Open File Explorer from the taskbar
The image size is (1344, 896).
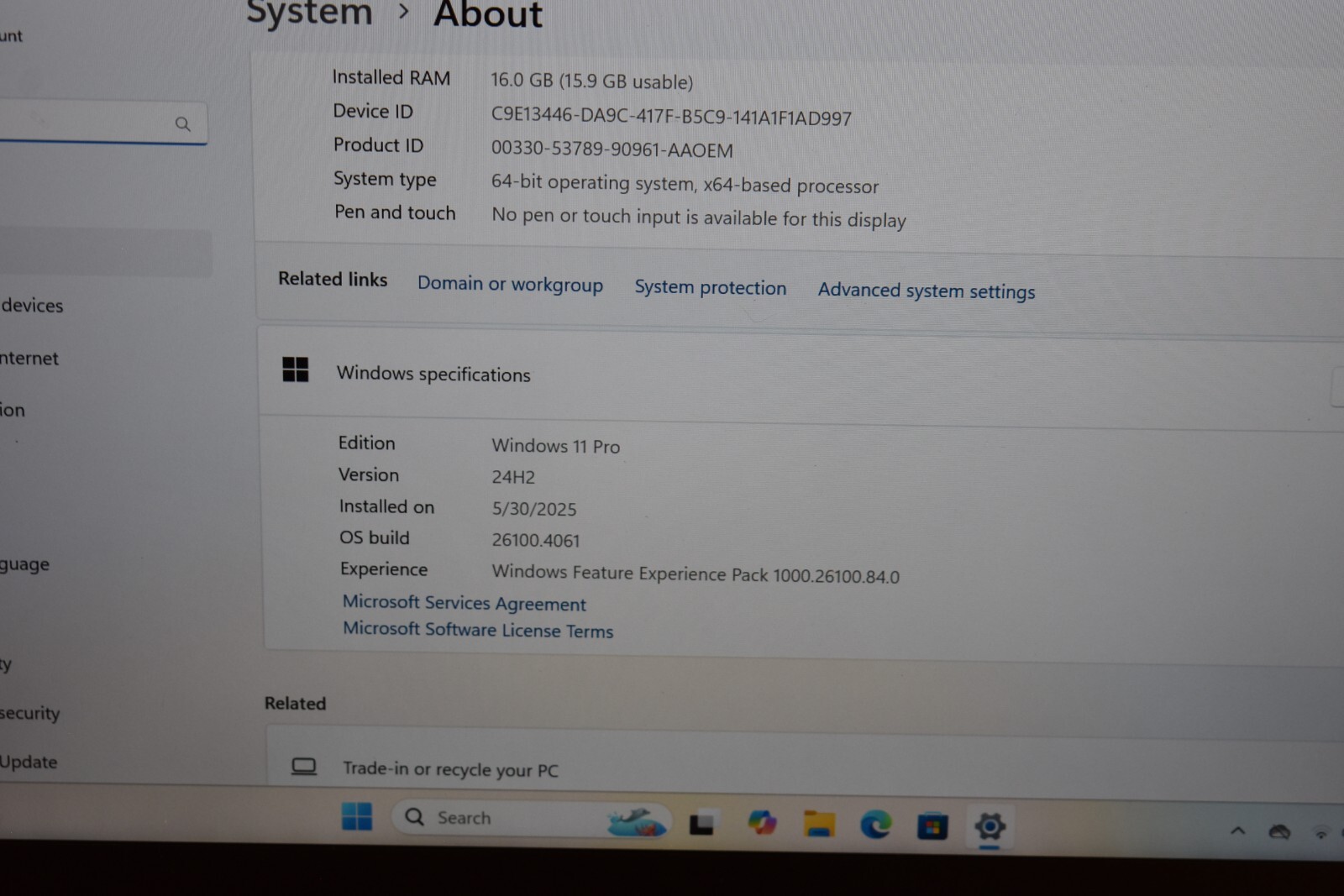pos(819,825)
